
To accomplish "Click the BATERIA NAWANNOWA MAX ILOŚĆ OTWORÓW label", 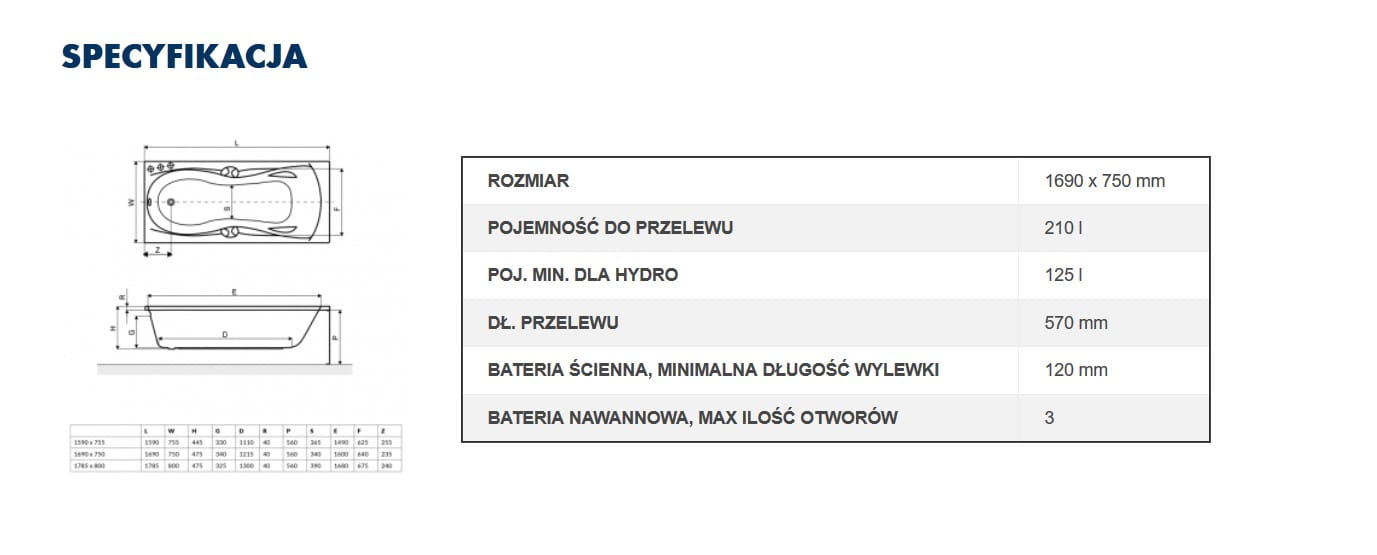I will pyautogui.click(x=692, y=417).
